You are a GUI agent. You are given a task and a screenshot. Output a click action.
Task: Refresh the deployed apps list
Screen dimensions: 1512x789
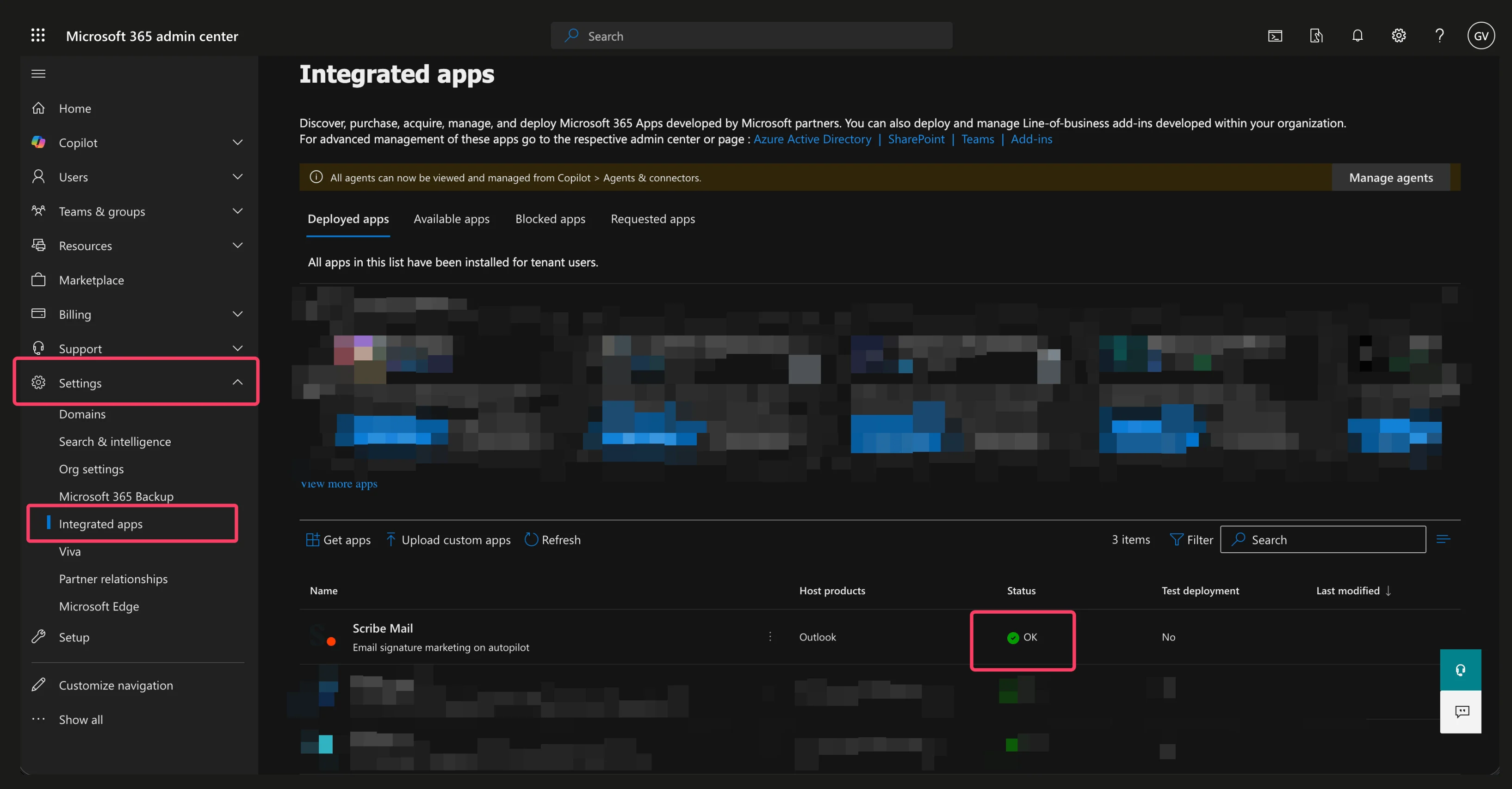(x=552, y=540)
